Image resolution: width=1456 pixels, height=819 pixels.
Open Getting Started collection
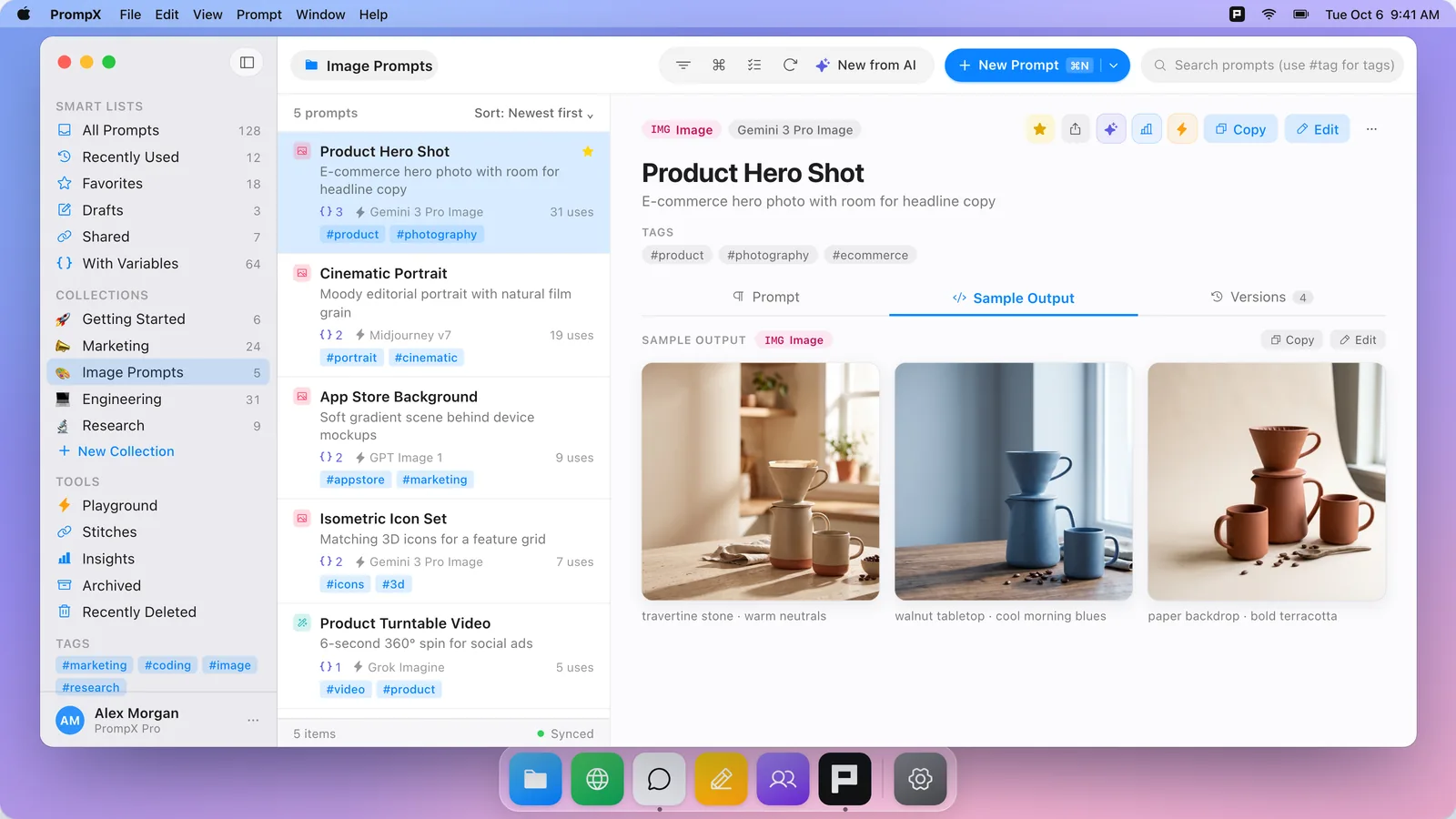click(x=158, y=319)
